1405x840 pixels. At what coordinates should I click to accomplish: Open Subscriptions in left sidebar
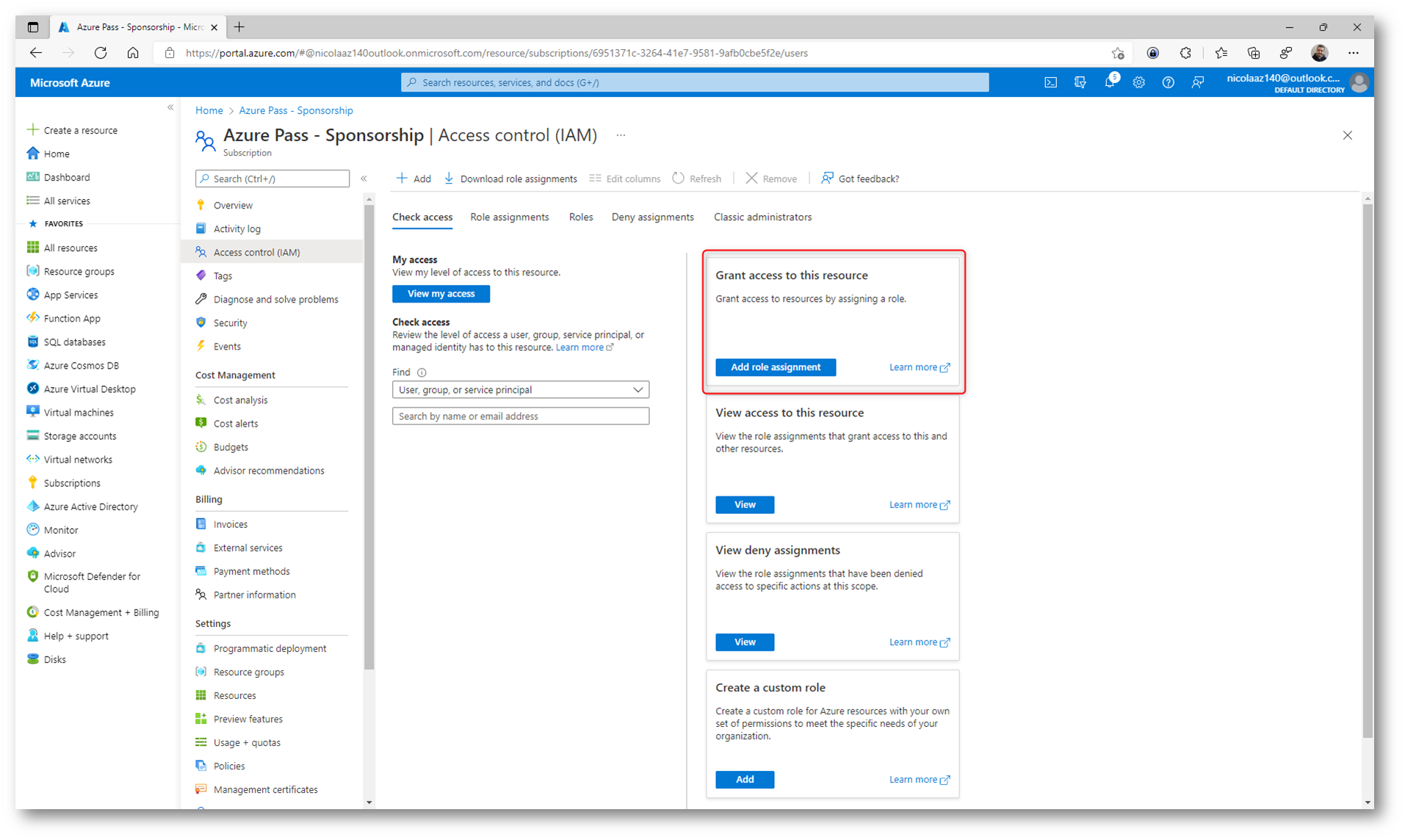pyautogui.click(x=63, y=482)
